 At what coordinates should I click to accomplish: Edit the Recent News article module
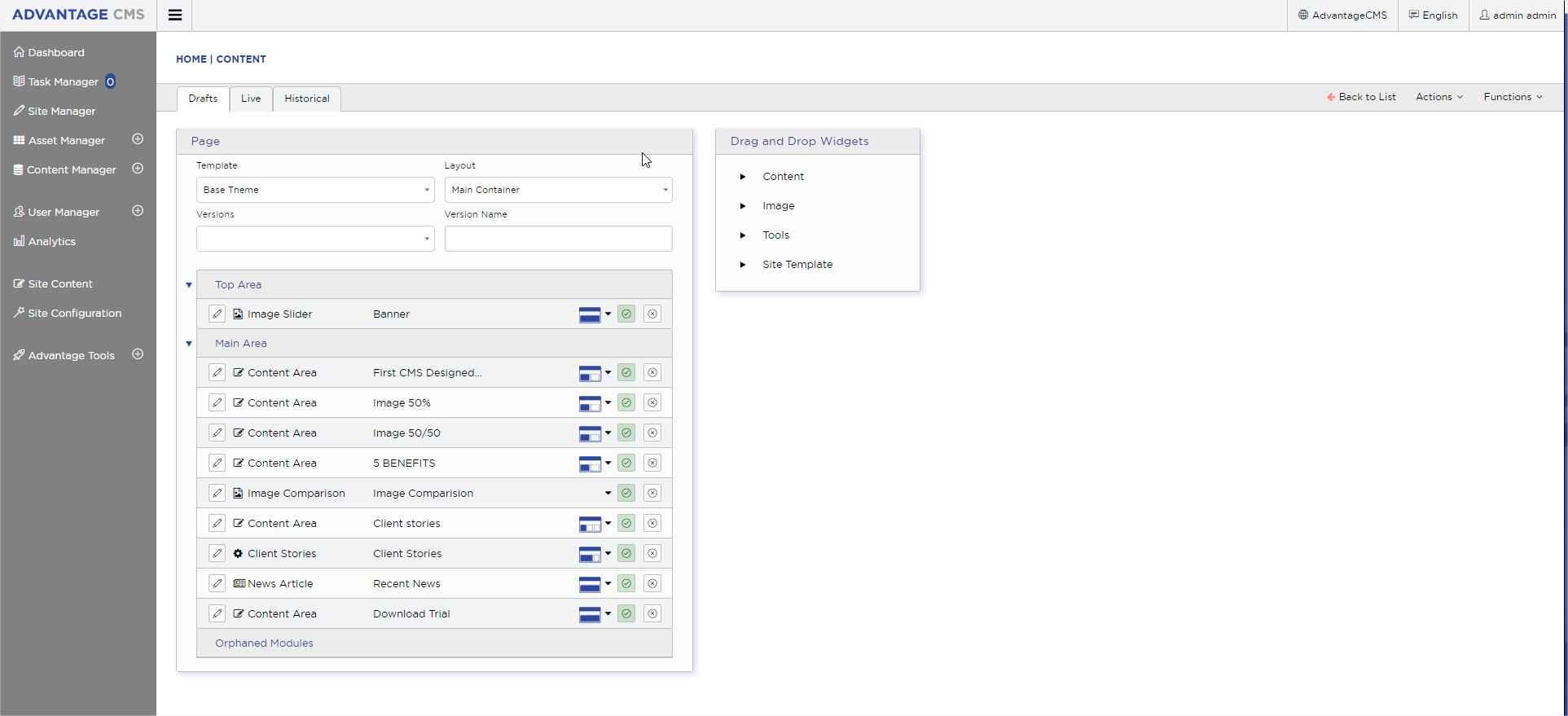pyautogui.click(x=217, y=583)
